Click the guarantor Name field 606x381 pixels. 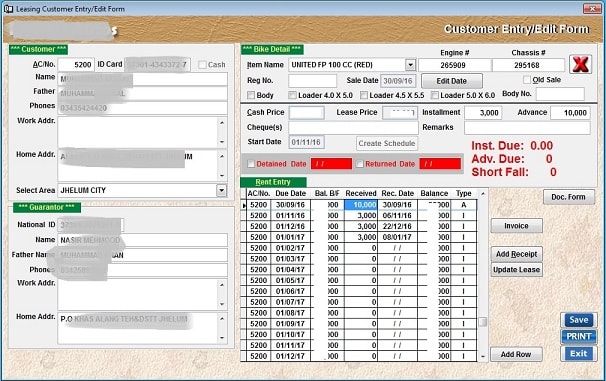(x=143, y=240)
